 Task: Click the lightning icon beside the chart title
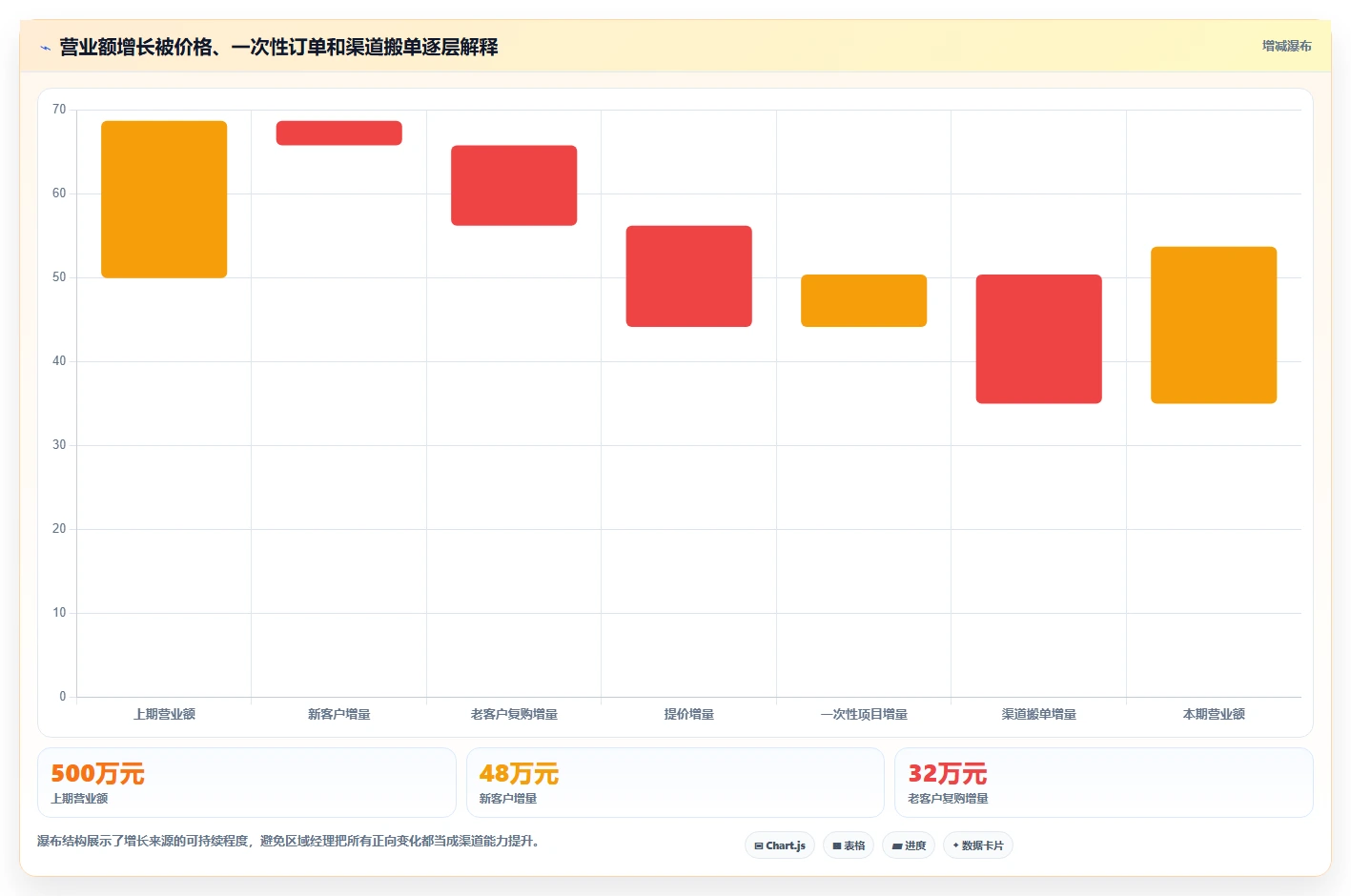[45, 48]
